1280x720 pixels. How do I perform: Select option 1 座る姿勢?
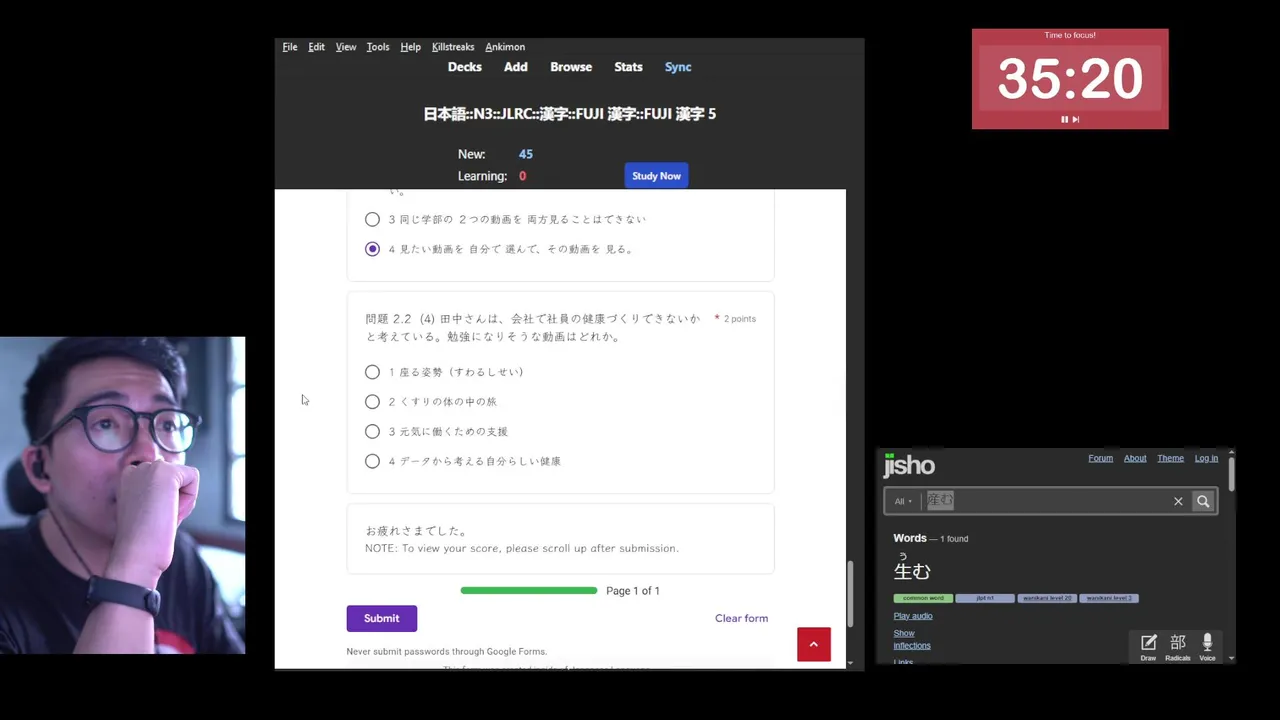372,372
